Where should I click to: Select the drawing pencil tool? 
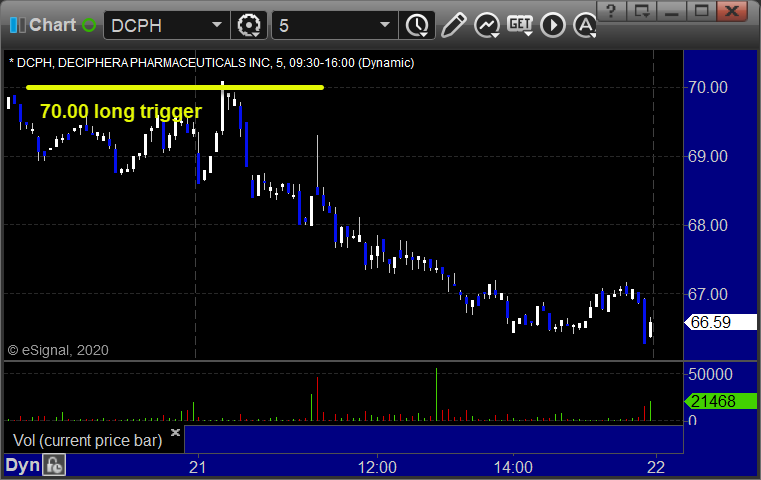click(453, 25)
